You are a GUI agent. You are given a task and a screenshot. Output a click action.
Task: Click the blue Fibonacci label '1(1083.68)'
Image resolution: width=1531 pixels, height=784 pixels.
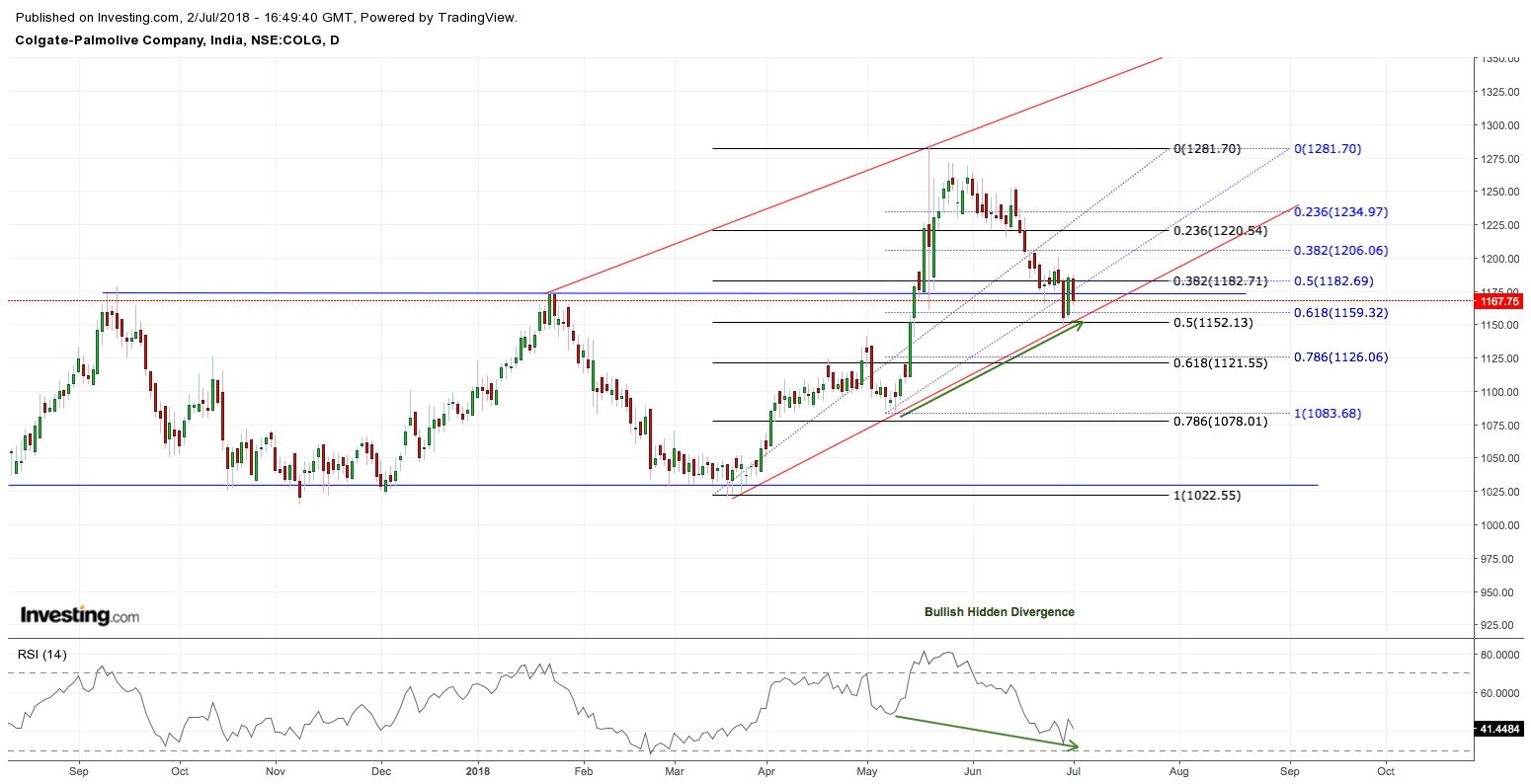[x=1328, y=414]
